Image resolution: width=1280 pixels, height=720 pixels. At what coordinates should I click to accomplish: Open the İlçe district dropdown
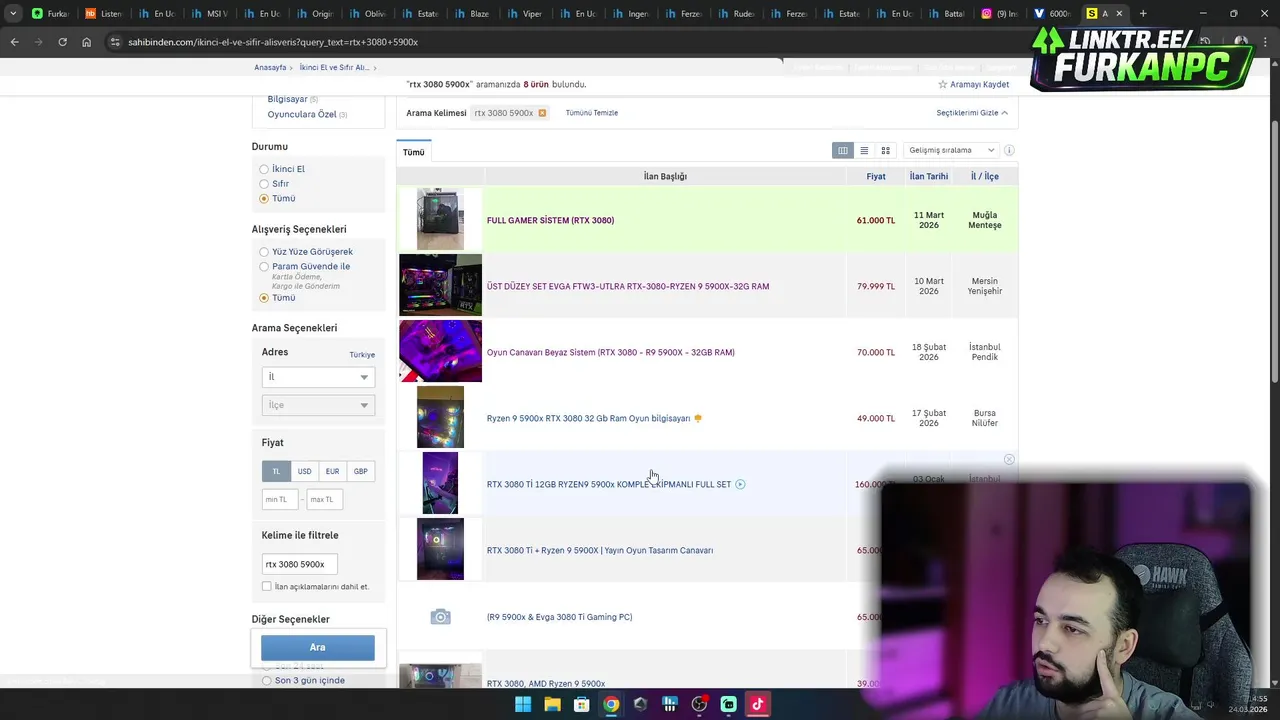[x=318, y=405]
